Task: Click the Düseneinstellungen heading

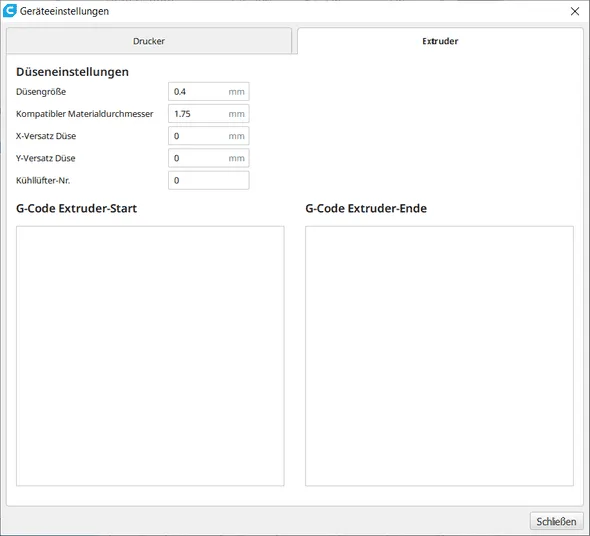Action: pos(72,72)
